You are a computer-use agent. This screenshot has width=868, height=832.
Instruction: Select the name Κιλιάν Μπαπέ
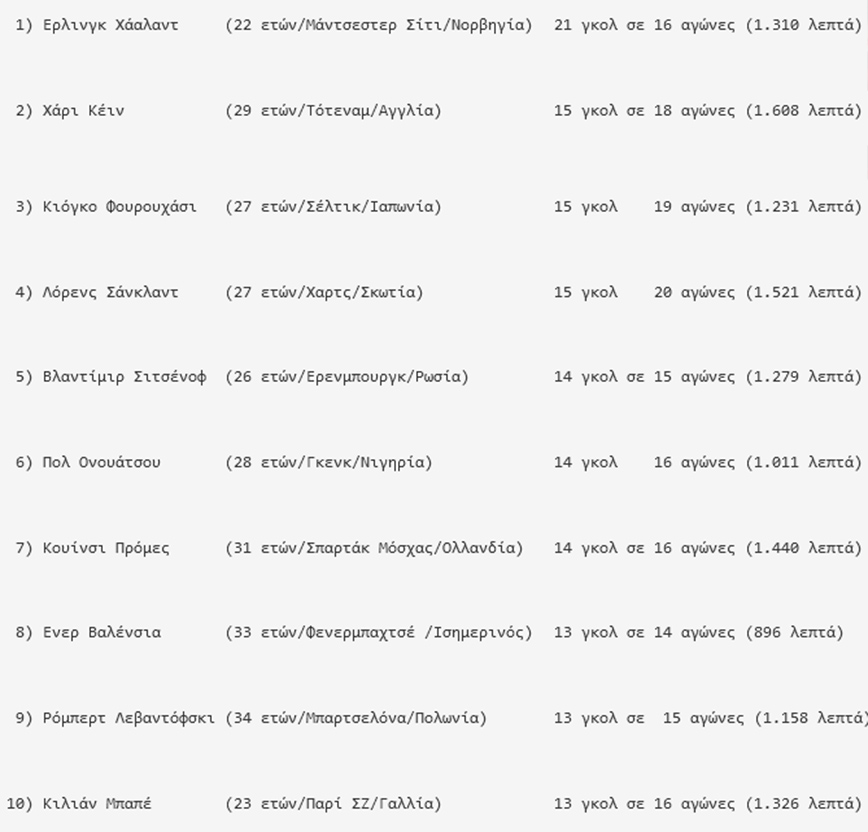[97, 804]
